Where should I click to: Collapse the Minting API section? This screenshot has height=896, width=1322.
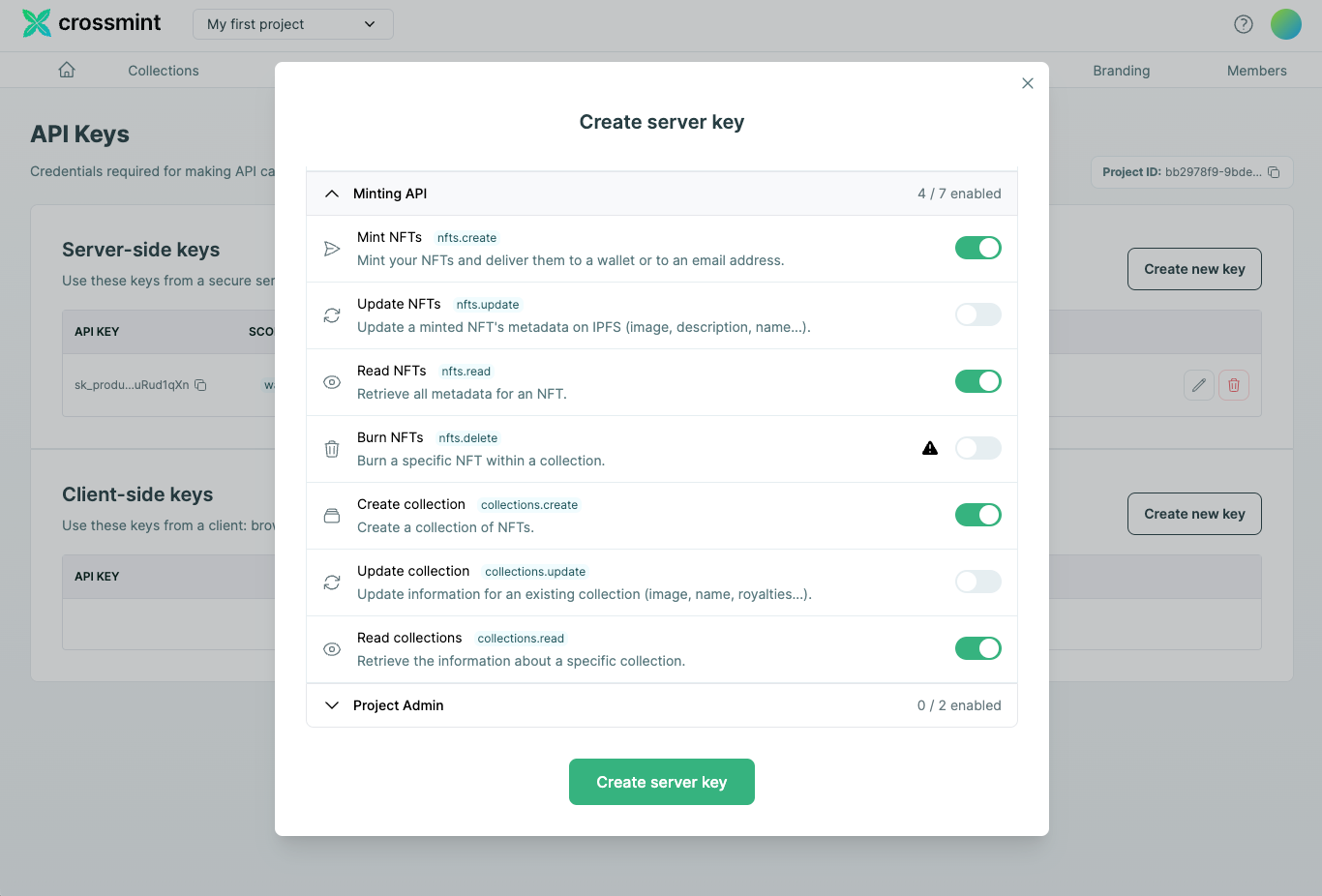click(662, 194)
